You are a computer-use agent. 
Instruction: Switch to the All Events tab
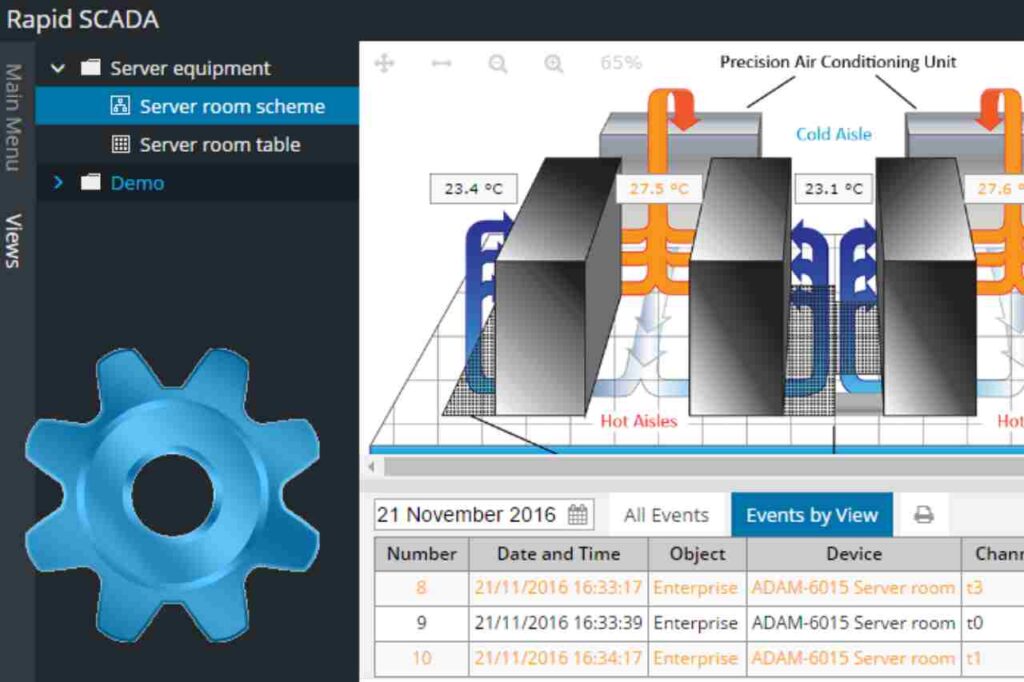(x=666, y=514)
